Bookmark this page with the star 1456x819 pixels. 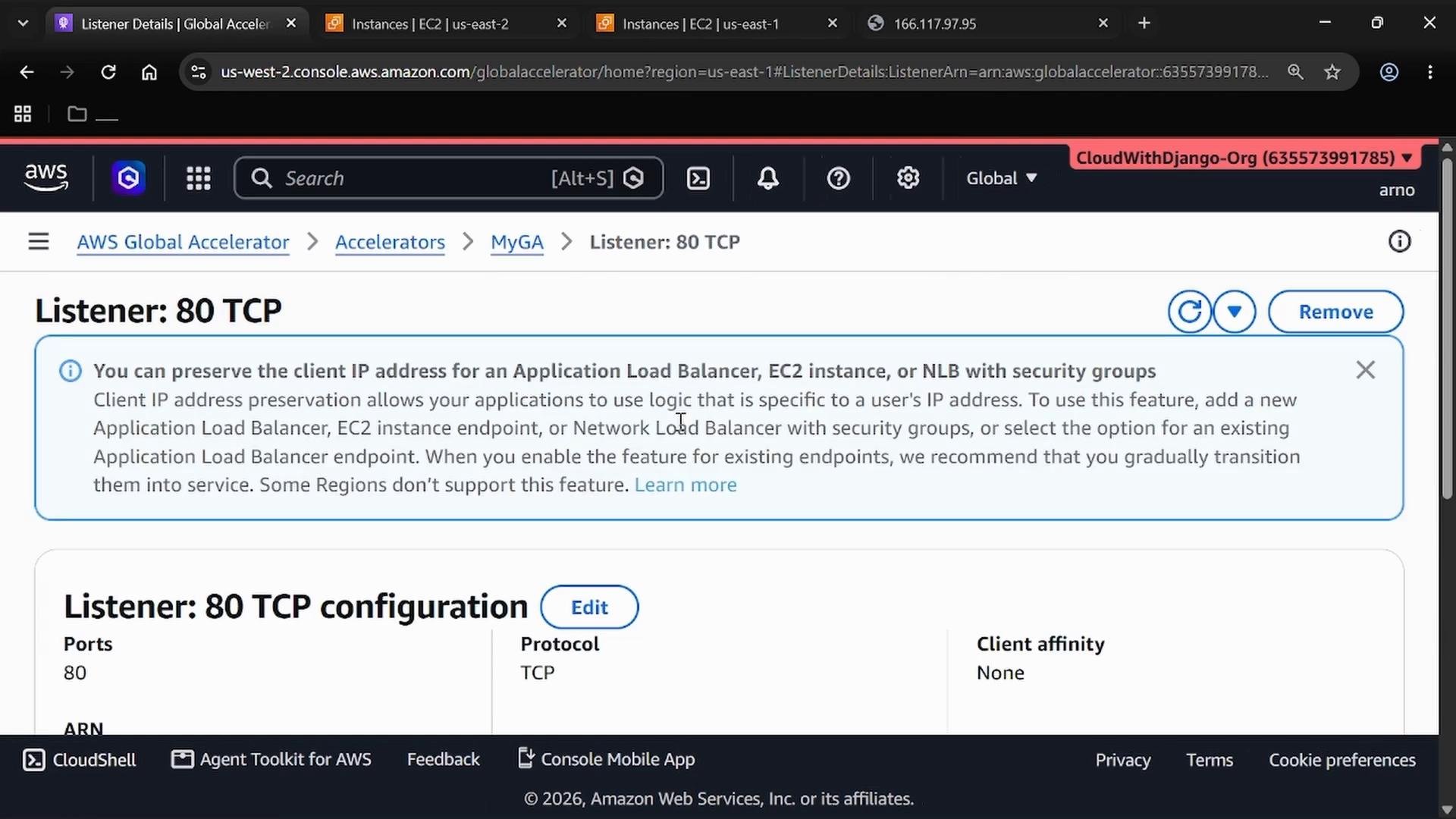tap(1332, 72)
